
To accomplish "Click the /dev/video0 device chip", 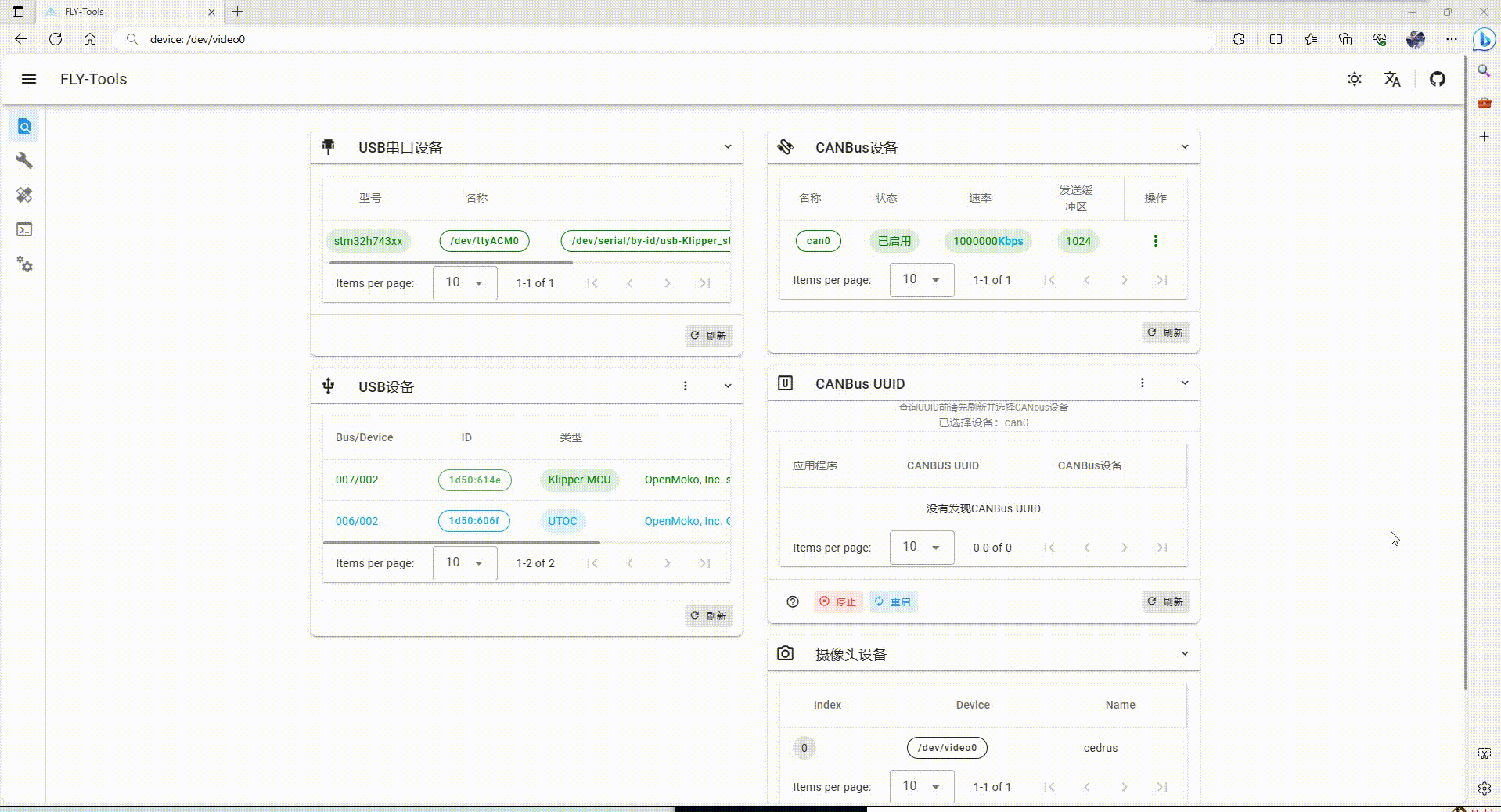I will (947, 748).
